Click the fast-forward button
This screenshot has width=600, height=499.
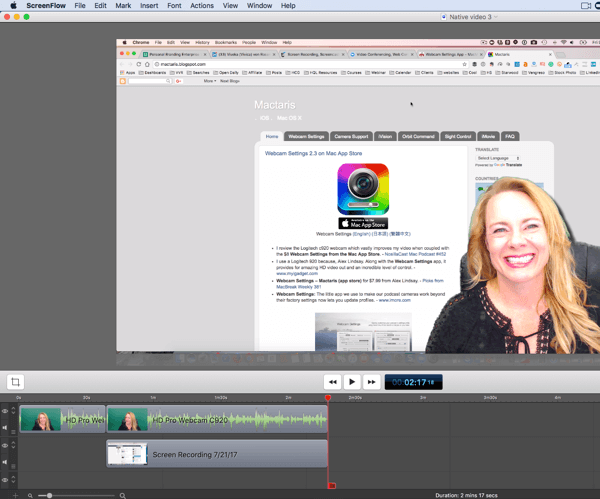[372, 382]
